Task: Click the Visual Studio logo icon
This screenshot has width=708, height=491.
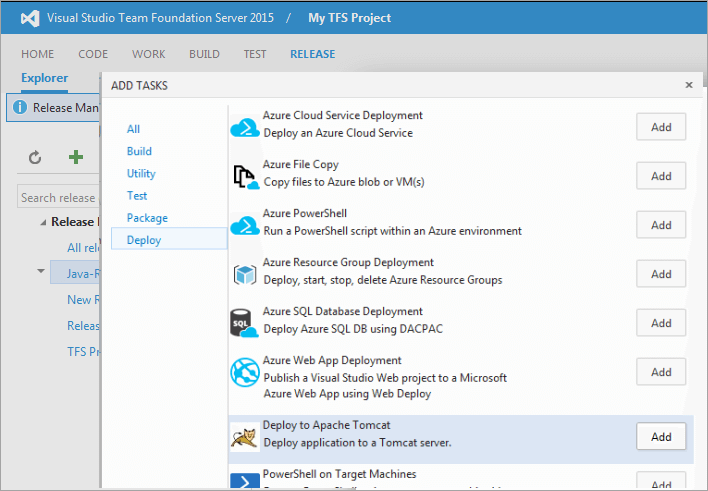Action: 26,17
